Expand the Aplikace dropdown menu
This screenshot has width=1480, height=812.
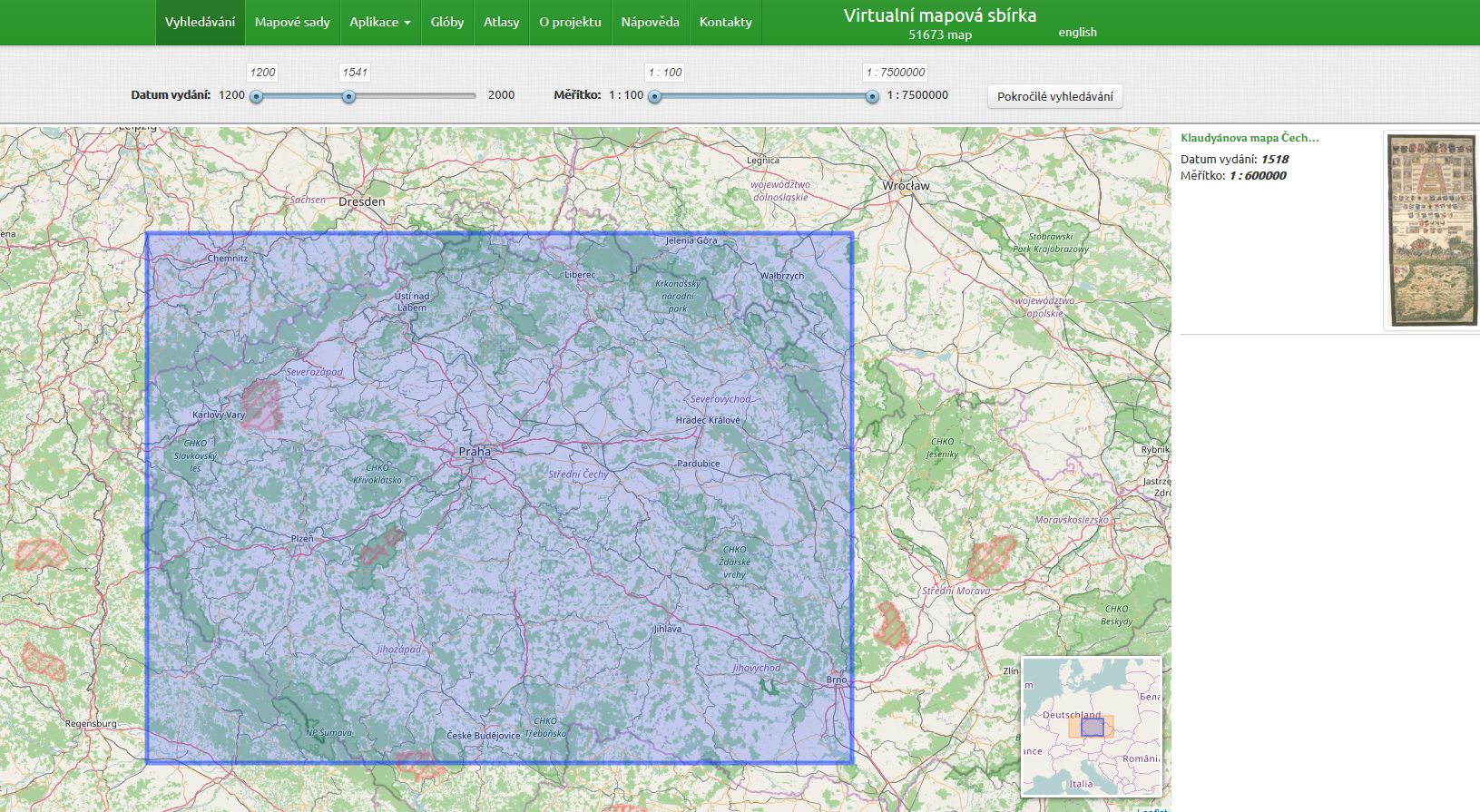tap(380, 22)
